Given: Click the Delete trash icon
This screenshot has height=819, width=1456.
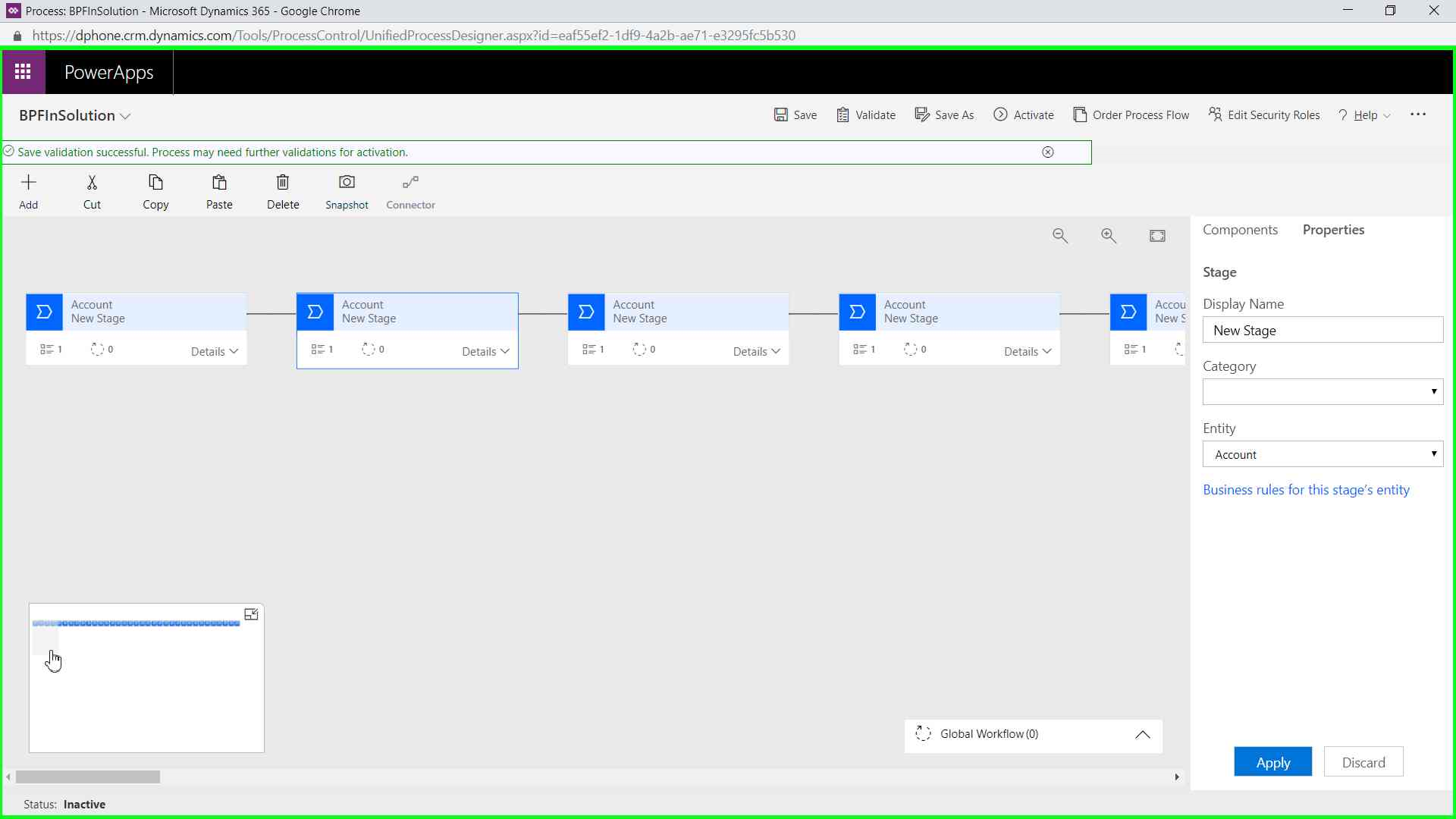Looking at the screenshot, I should [283, 183].
